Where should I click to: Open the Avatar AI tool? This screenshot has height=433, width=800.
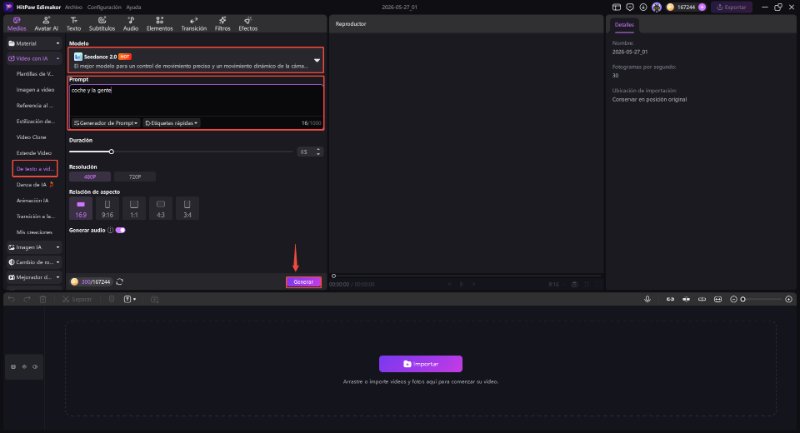click(x=46, y=24)
